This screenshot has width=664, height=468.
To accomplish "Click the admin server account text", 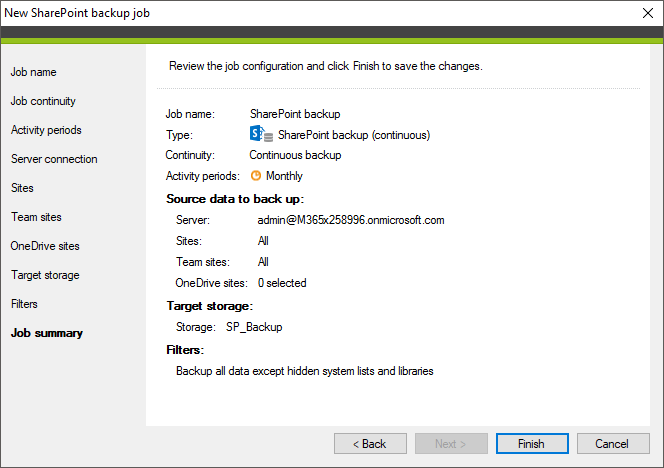I will pos(351,220).
